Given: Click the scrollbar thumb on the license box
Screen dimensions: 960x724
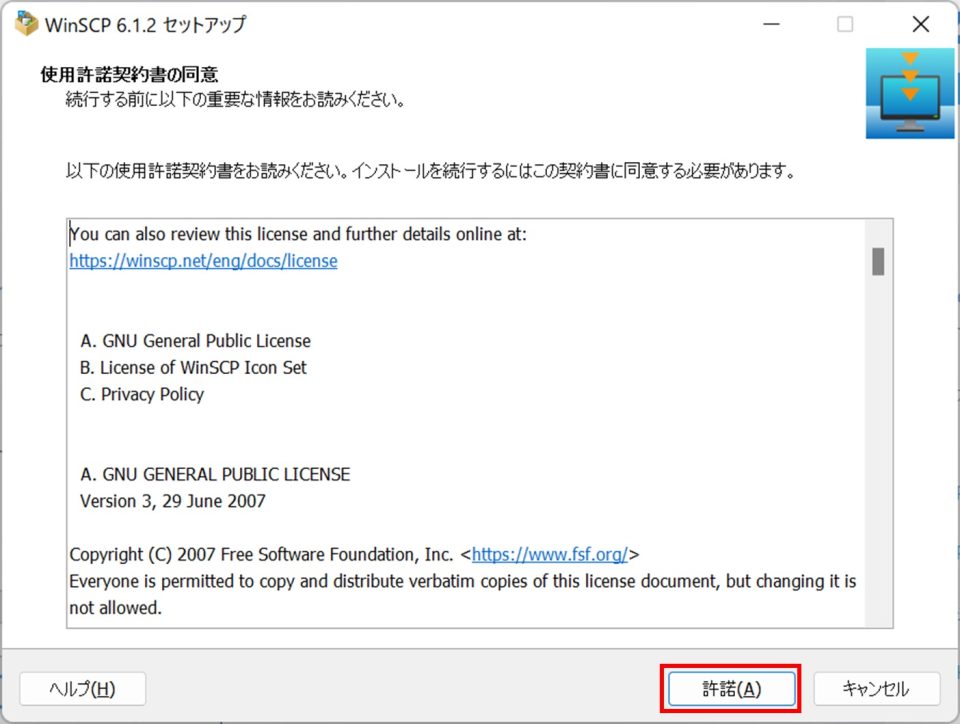Looking at the screenshot, I should (877, 262).
